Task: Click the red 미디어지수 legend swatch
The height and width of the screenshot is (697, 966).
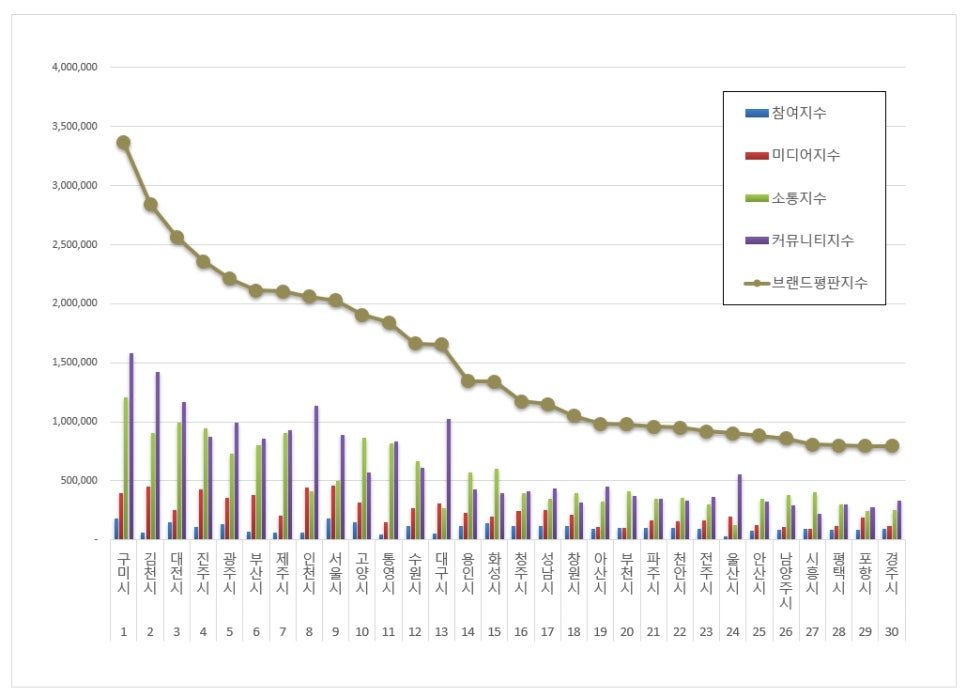Action: (756, 155)
